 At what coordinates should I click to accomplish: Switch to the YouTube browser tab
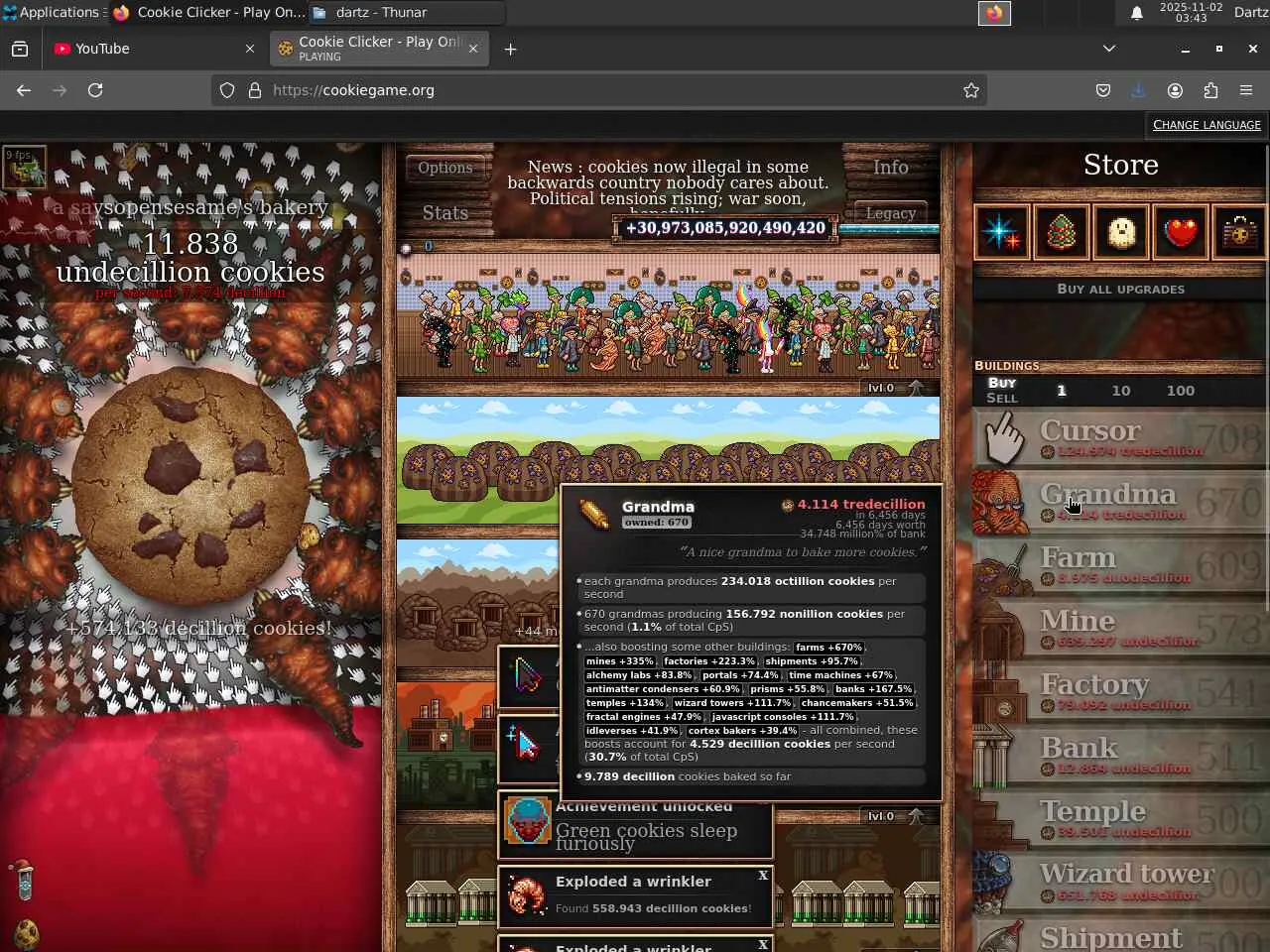pos(154,49)
